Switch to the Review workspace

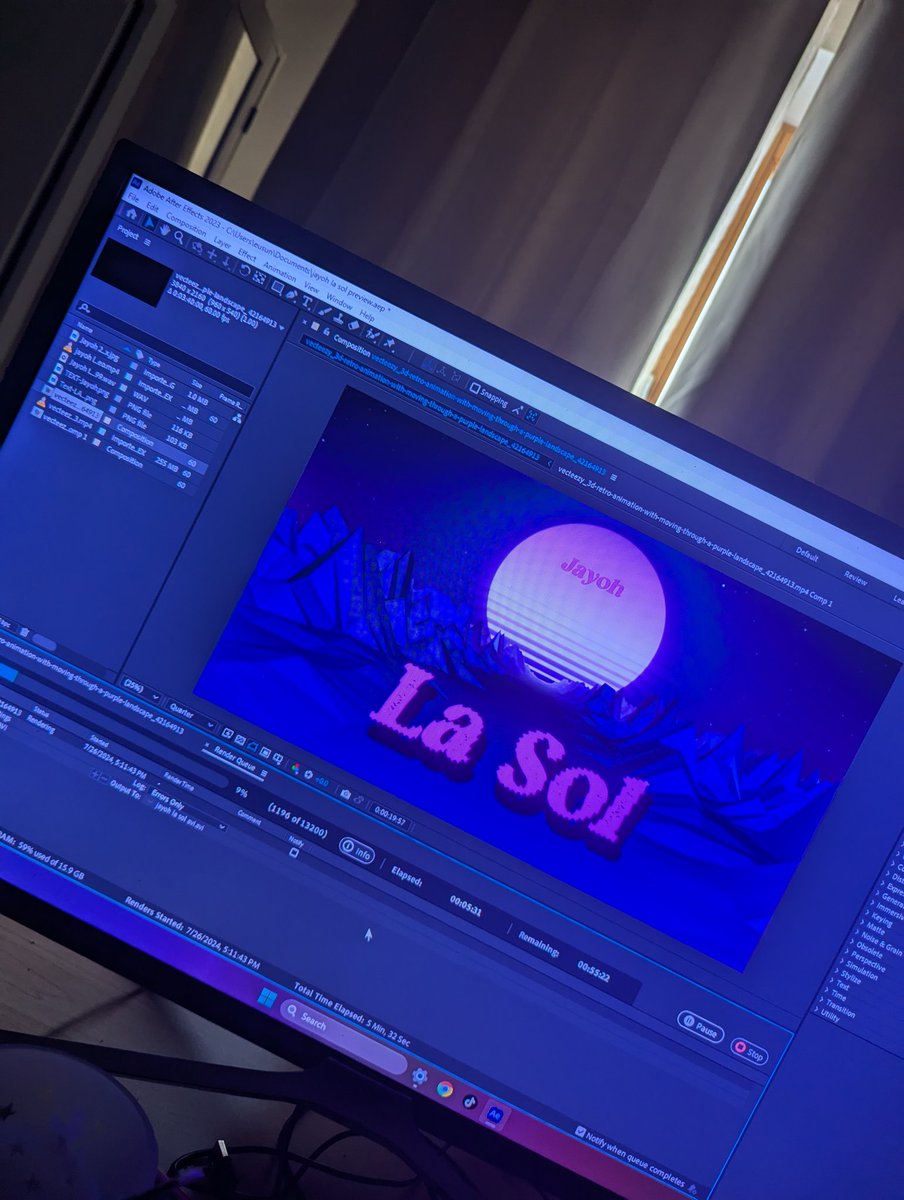click(x=856, y=577)
